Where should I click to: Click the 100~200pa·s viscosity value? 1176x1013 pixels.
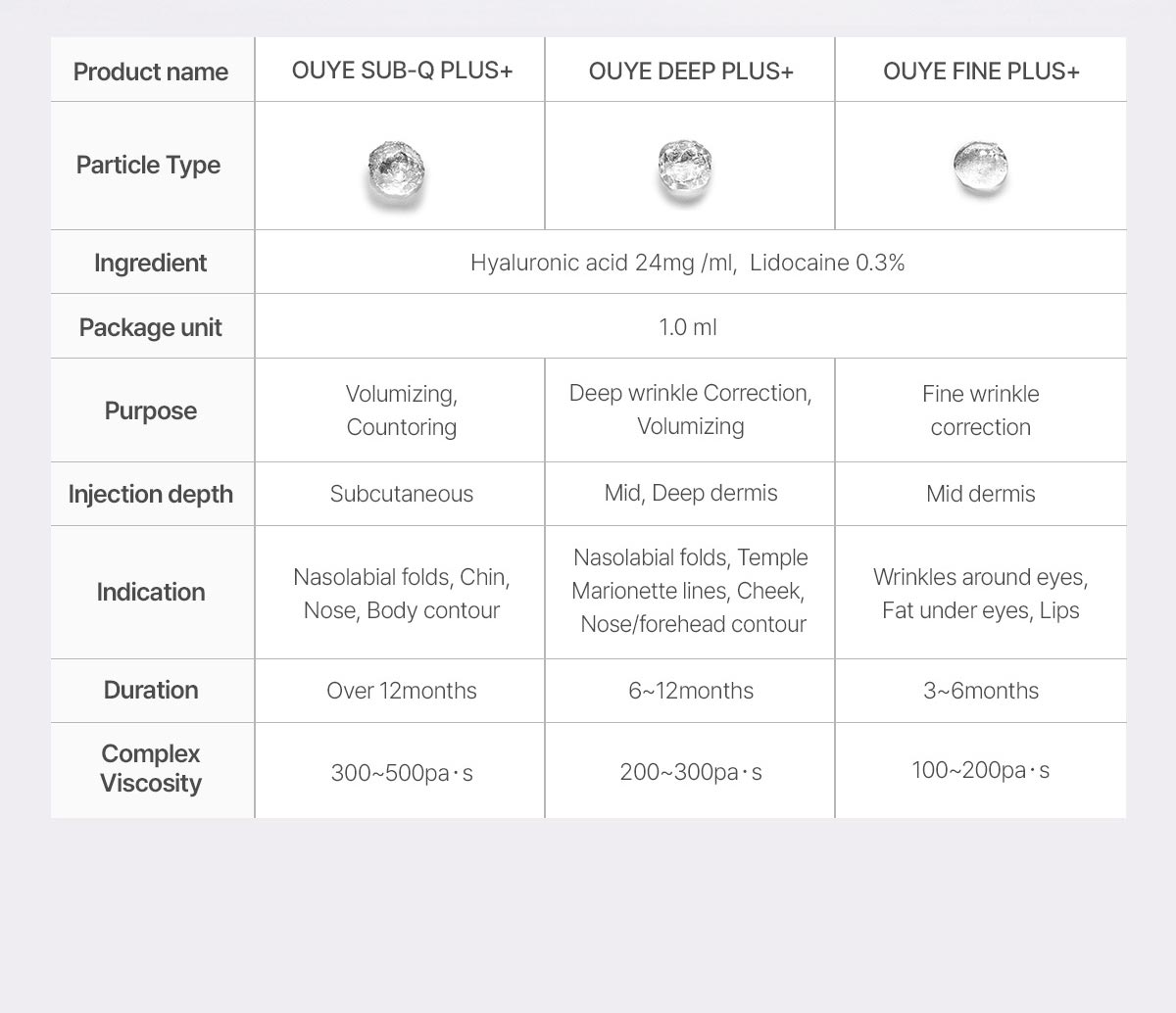click(981, 770)
